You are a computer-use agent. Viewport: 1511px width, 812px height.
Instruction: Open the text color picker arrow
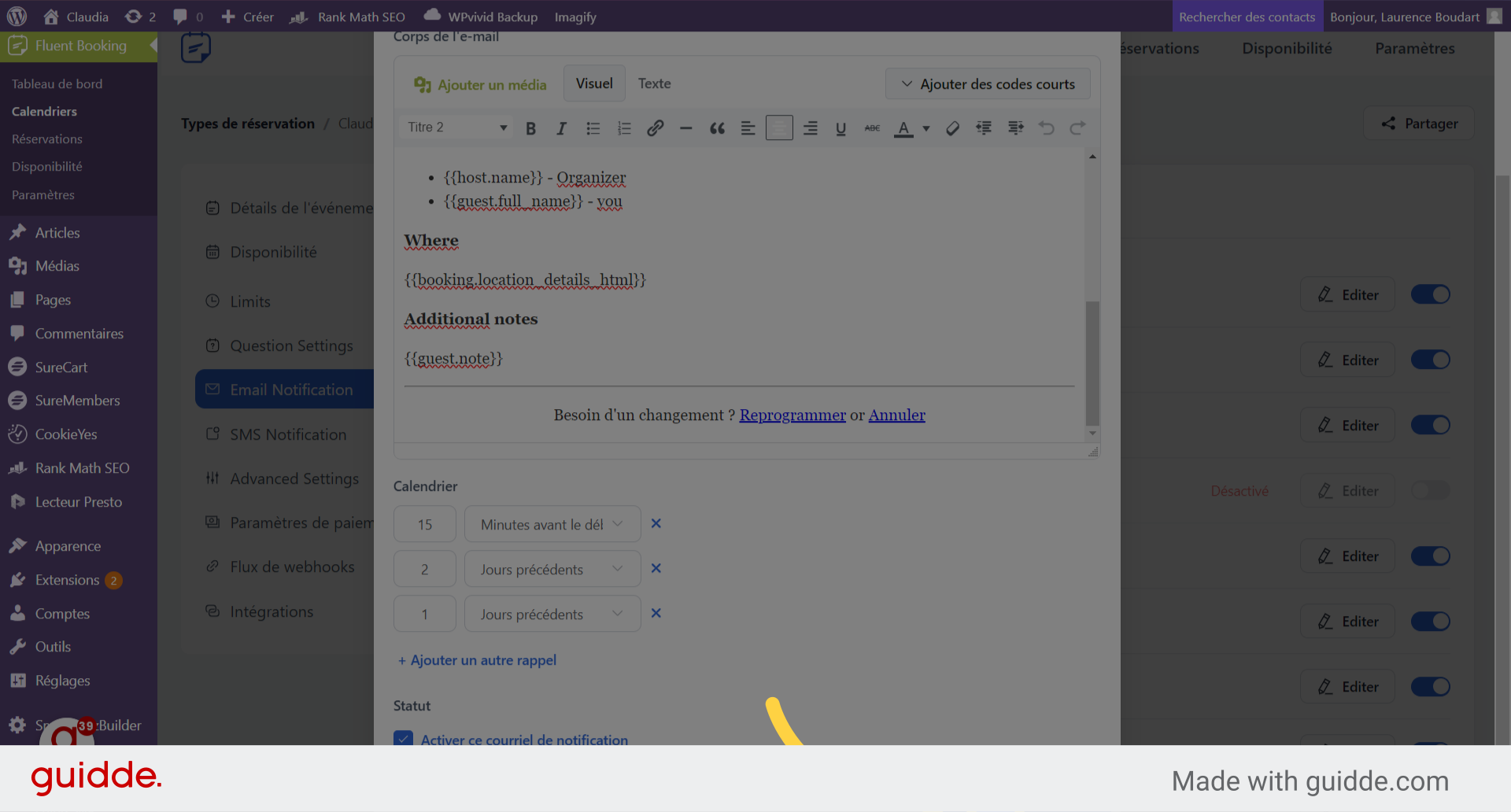[x=926, y=128]
